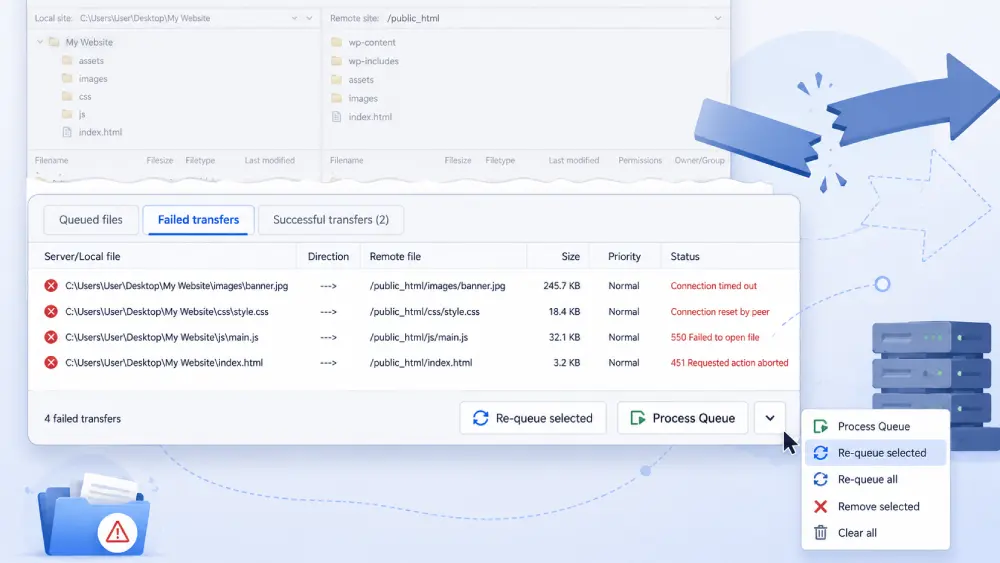Image resolution: width=1000 pixels, height=563 pixels.
Task: Click the remote images folder icon
Action: click(x=337, y=98)
